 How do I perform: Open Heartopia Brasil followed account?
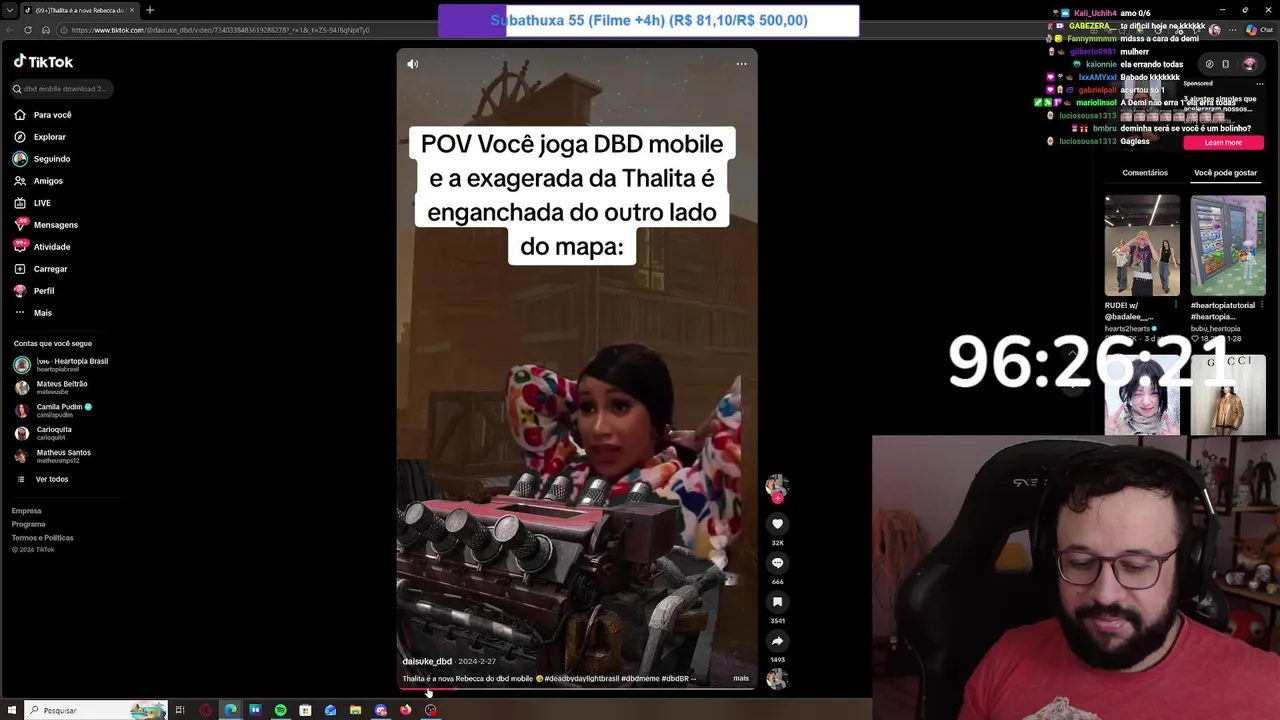(x=62, y=365)
